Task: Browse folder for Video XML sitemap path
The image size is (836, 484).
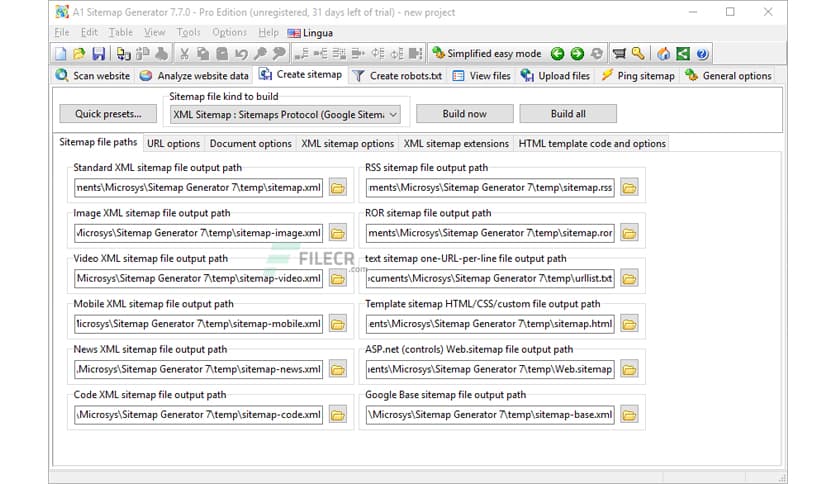Action: [337, 278]
